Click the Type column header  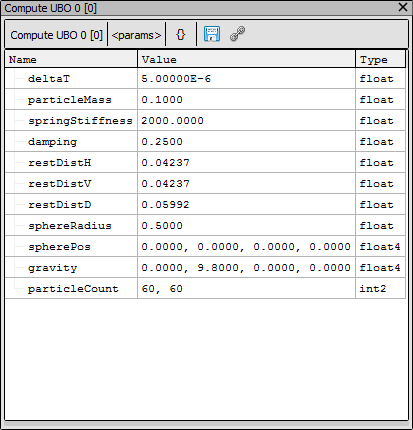coord(381,59)
